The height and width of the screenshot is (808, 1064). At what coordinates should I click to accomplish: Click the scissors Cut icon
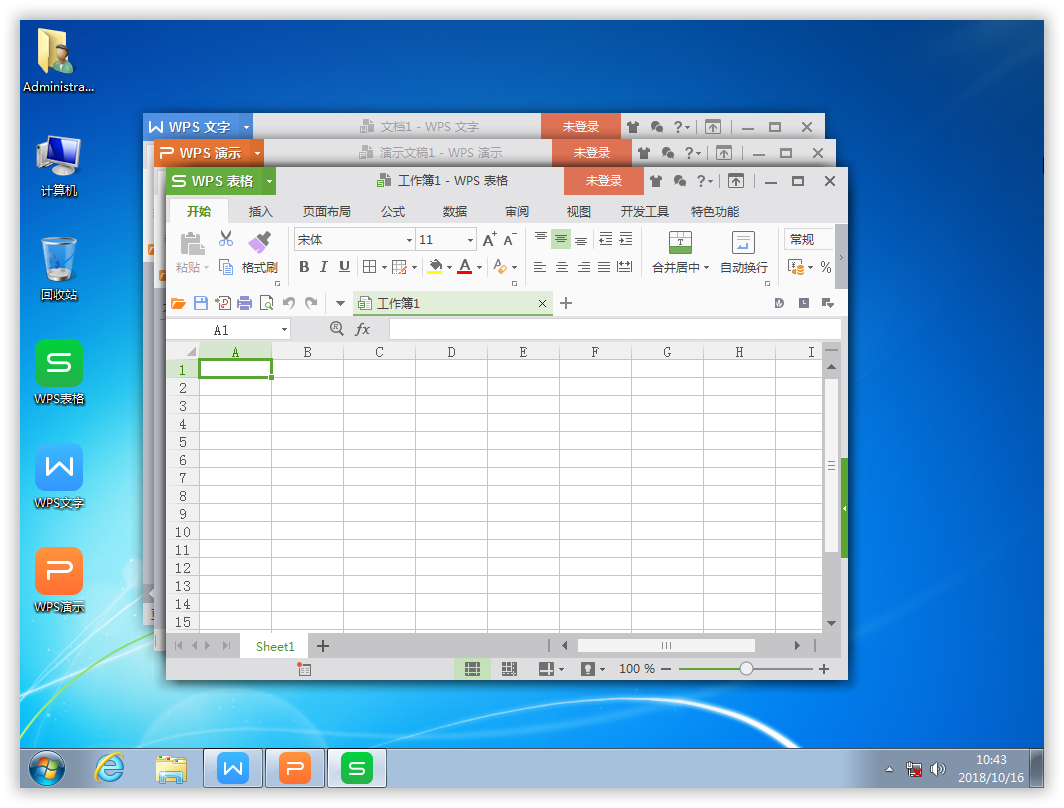click(226, 239)
